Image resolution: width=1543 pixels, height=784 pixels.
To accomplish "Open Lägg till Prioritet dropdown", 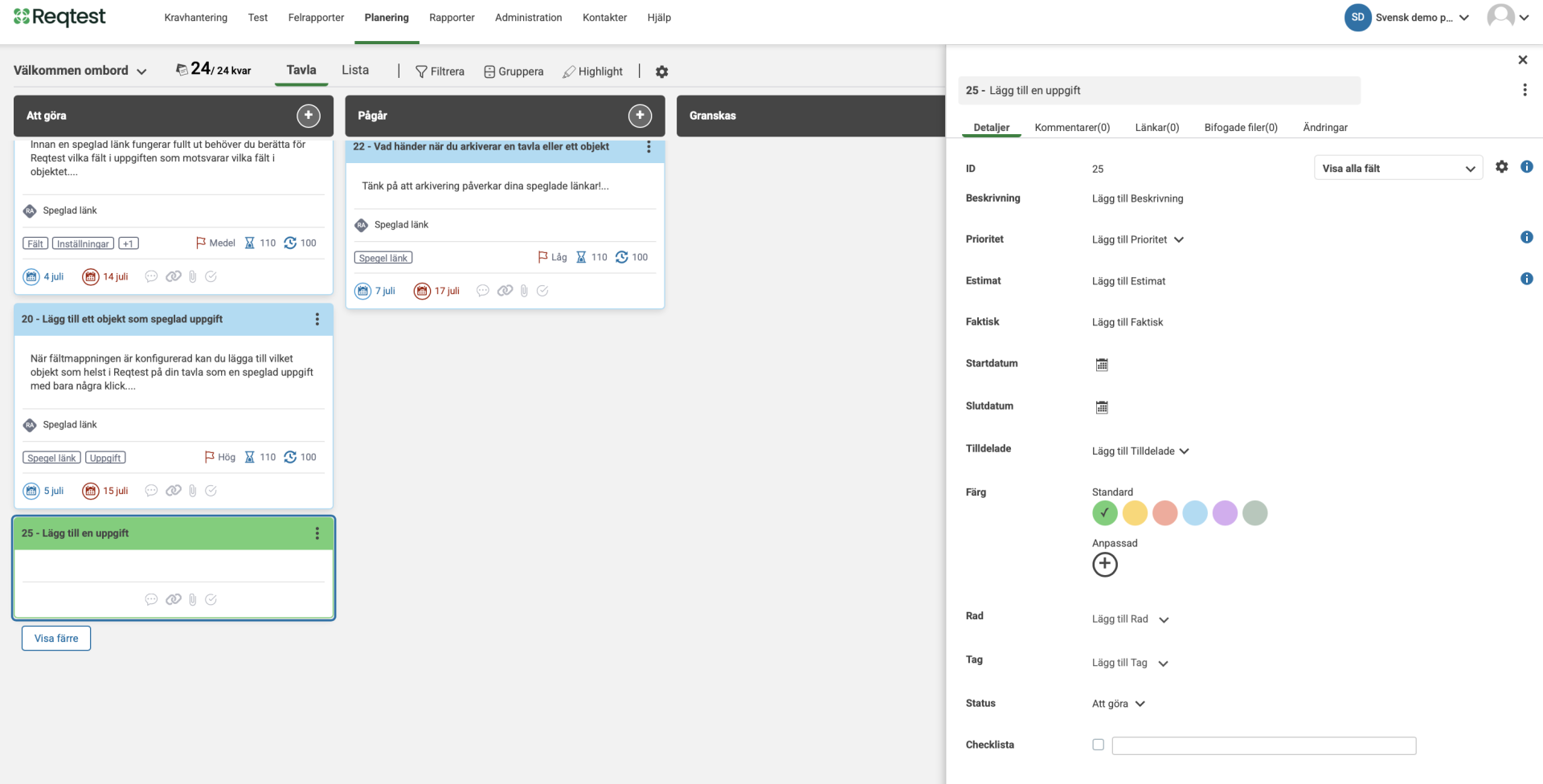I will point(1138,239).
